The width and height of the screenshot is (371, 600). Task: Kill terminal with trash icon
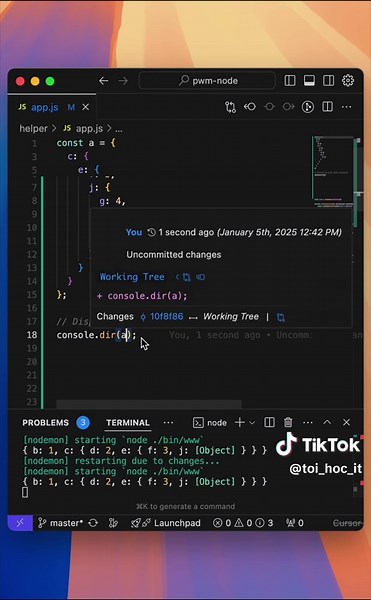coord(288,422)
